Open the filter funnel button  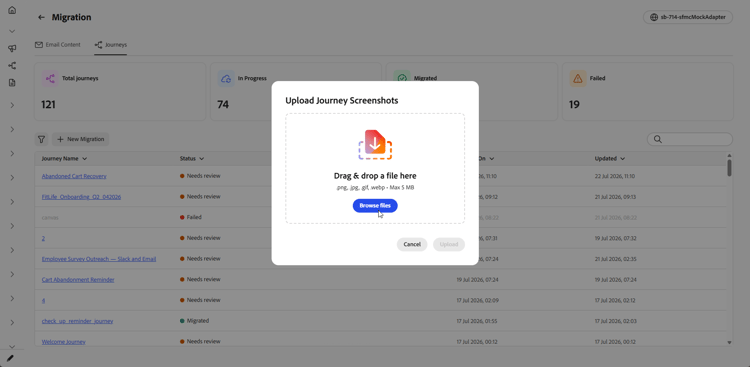(42, 139)
